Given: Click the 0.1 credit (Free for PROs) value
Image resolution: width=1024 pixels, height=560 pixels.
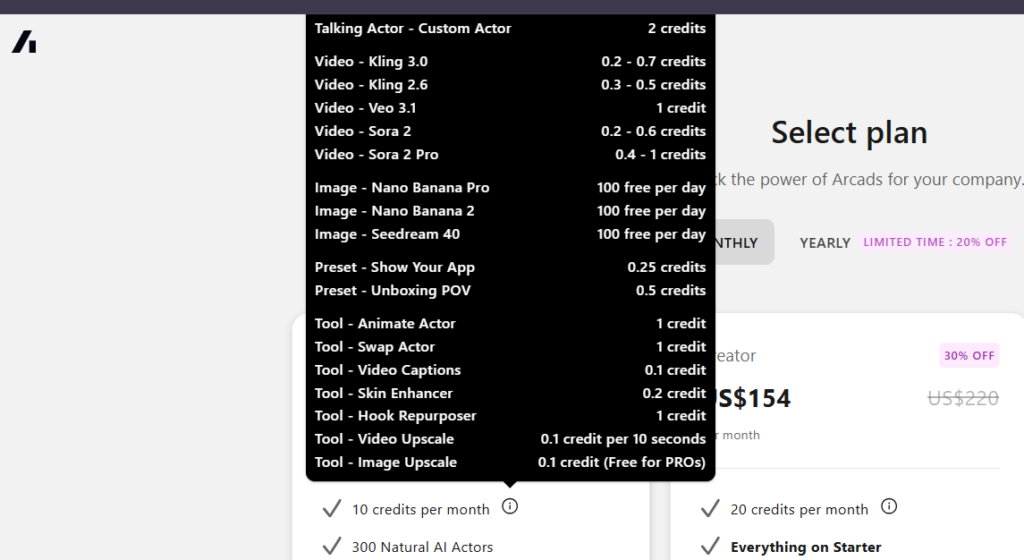Looking at the screenshot, I should 622,463.
